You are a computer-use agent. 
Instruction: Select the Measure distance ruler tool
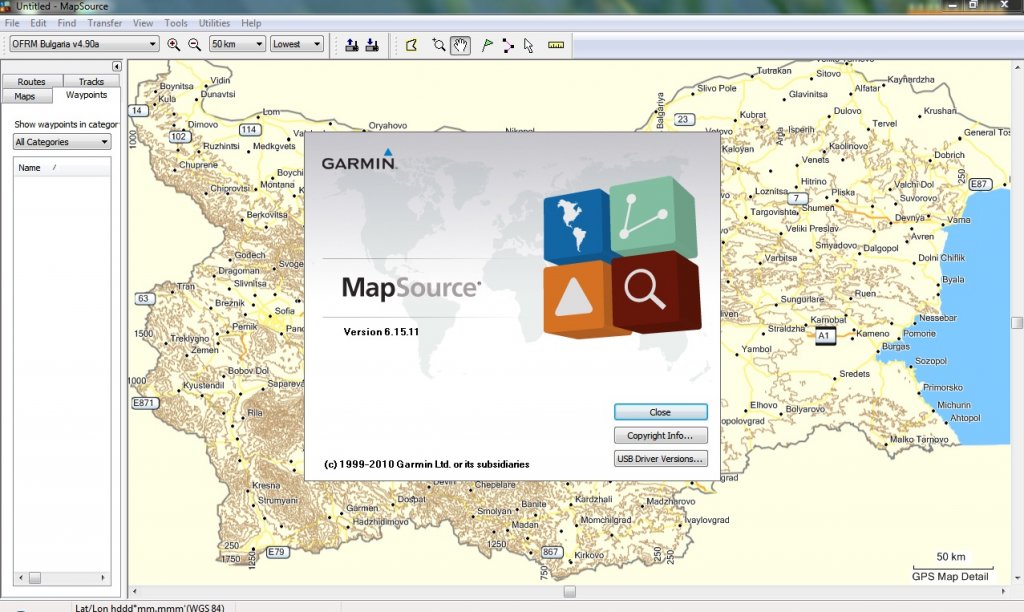click(x=556, y=45)
